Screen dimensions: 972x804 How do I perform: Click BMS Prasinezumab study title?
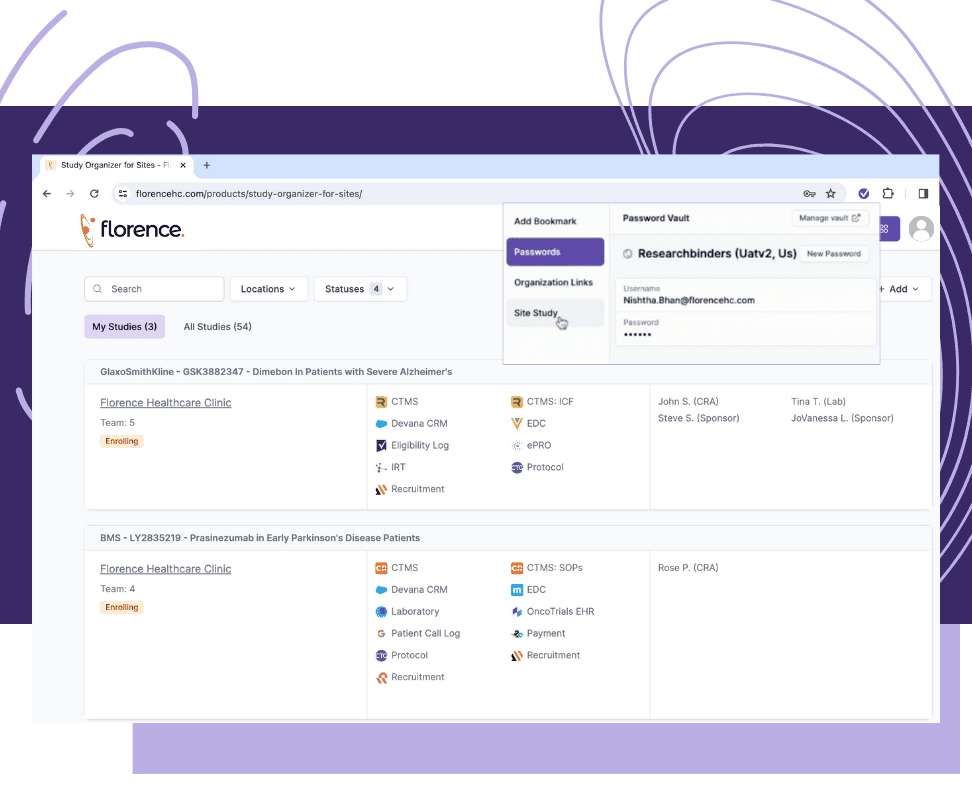(x=260, y=538)
